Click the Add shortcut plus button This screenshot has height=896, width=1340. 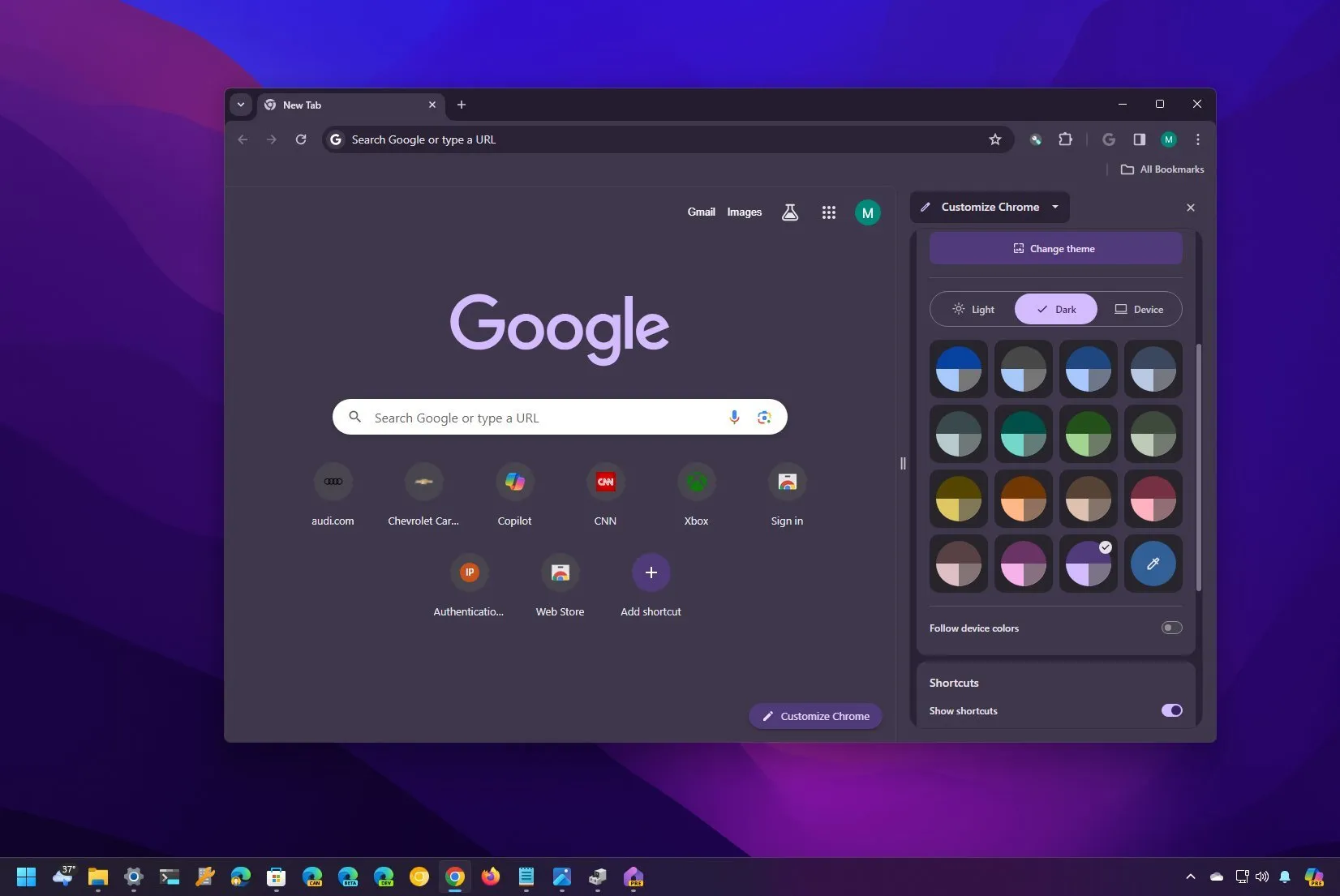651,572
